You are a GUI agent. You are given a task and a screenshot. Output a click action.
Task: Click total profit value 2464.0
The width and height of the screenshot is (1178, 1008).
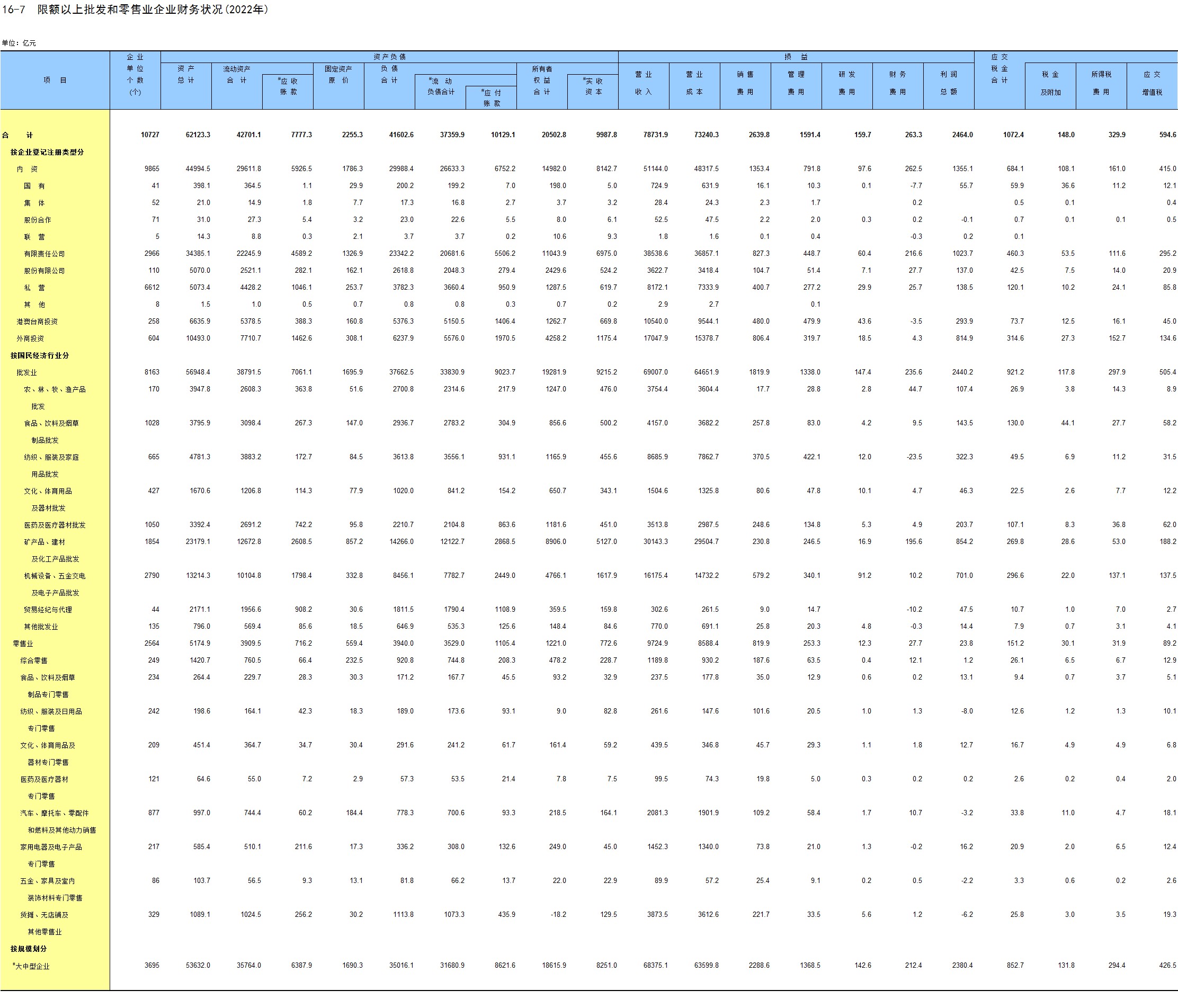click(962, 135)
